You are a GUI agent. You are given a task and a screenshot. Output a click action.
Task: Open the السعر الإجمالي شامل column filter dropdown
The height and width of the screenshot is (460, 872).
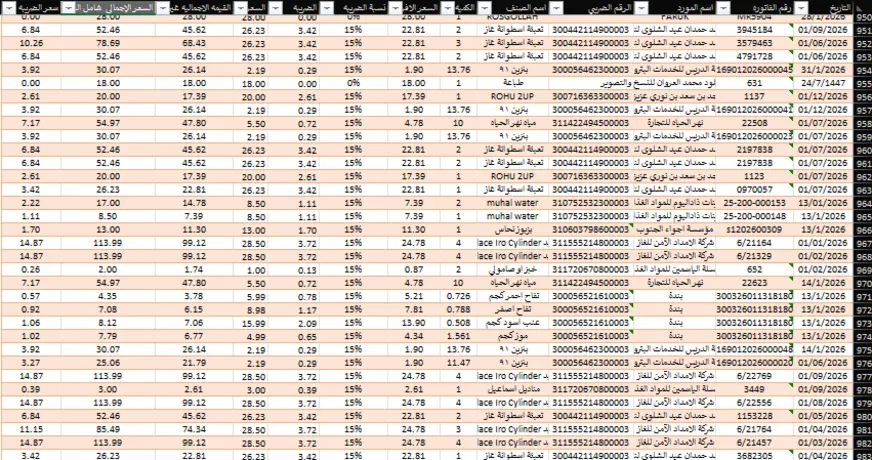coord(70,7)
